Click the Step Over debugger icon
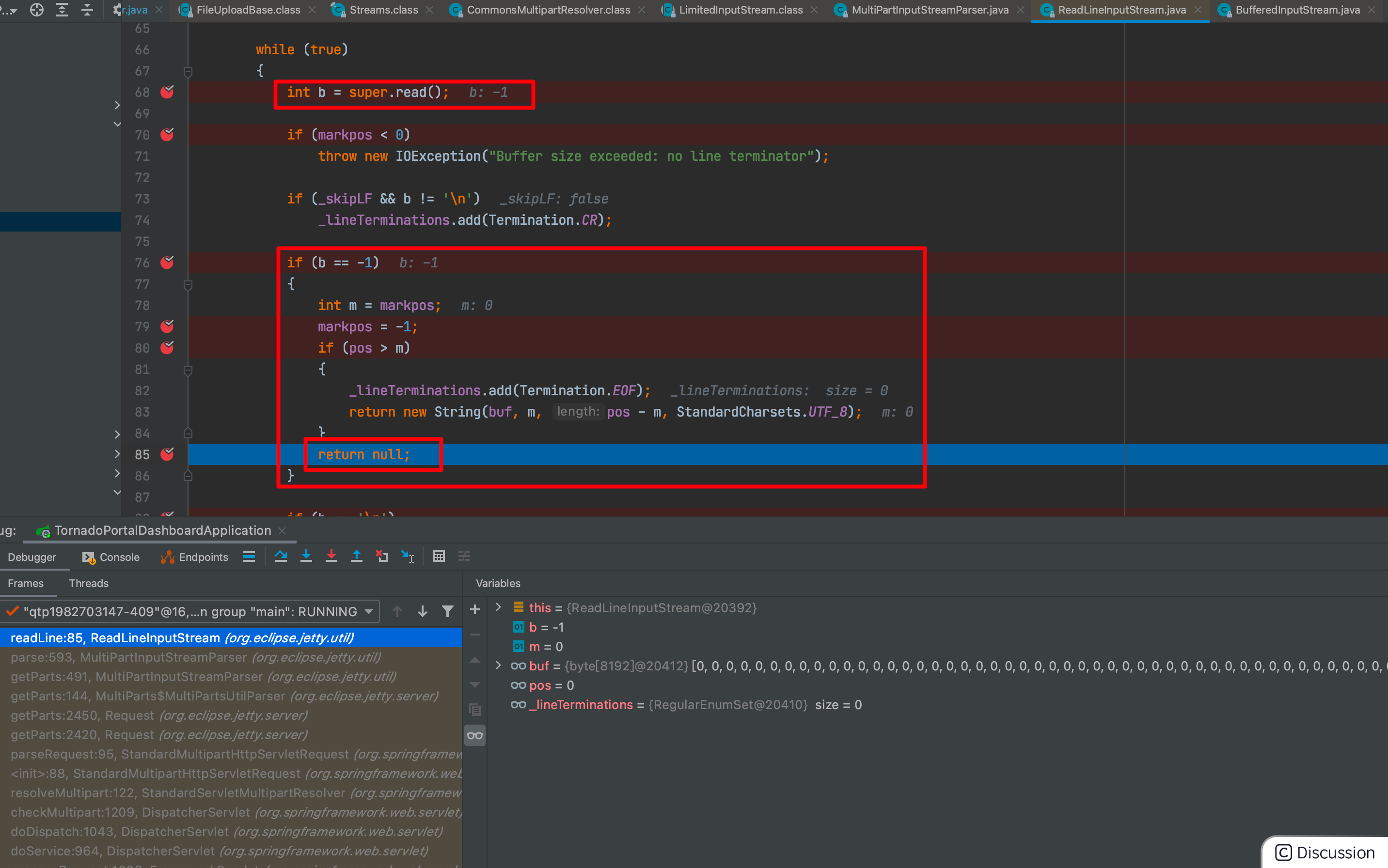The width and height of the screenshot is (1388, 868). pyautogui.click(x=281, y=556)
